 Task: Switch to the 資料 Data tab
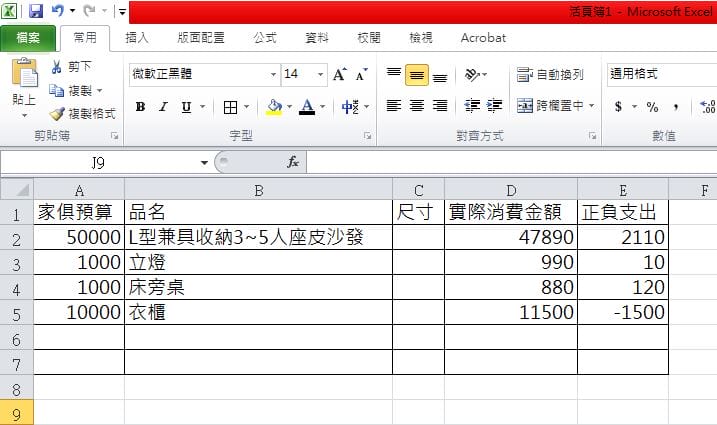click(x=317, y=38)
